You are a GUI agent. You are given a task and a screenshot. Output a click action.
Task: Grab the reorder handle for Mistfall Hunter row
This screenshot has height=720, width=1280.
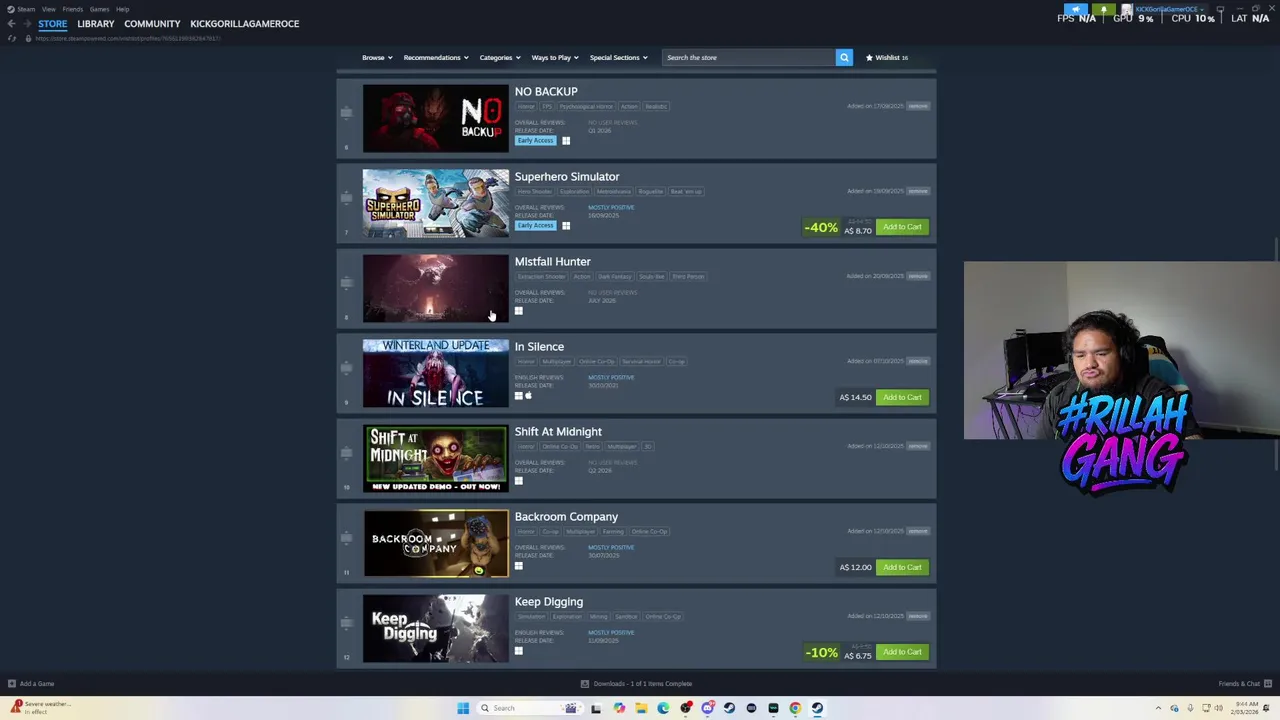346,283
